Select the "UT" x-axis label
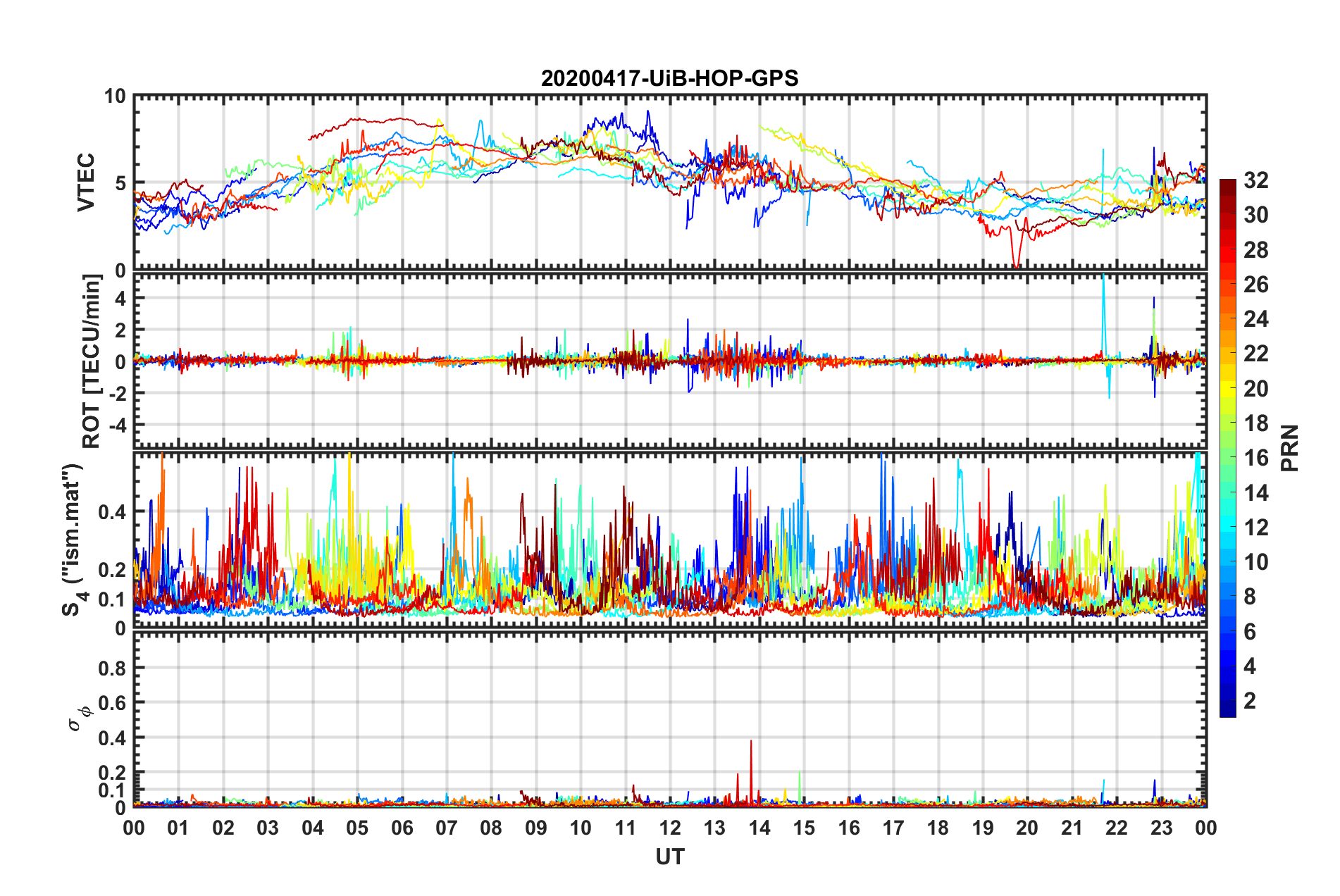This screenshot has height=896, width=1340. pos(670,857)
